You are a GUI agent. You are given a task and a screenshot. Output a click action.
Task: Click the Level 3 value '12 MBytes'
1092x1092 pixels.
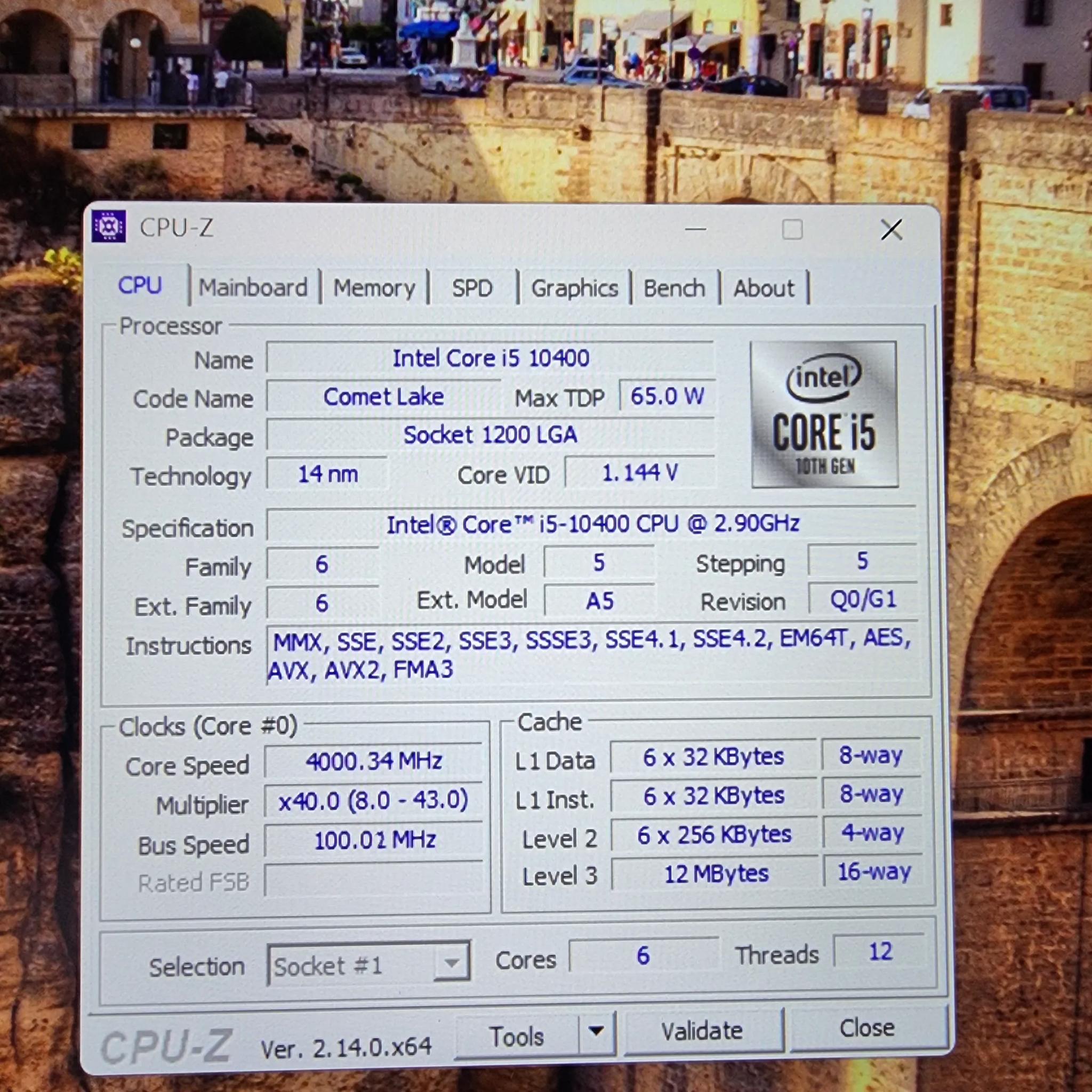(x=716, y=874)
